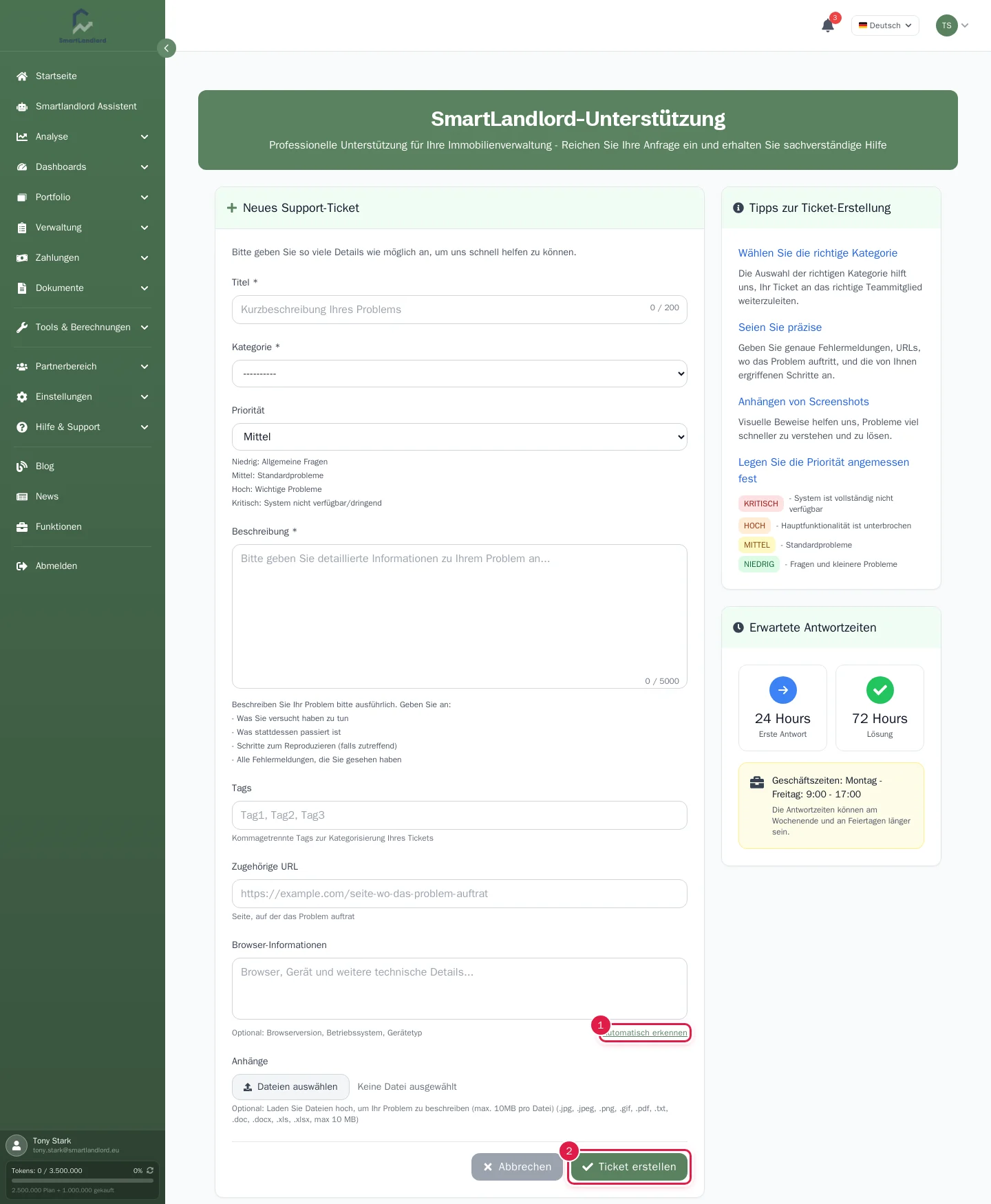
Task: Expand the Tools & Berechnungen chevron
Action: (145, 327)
